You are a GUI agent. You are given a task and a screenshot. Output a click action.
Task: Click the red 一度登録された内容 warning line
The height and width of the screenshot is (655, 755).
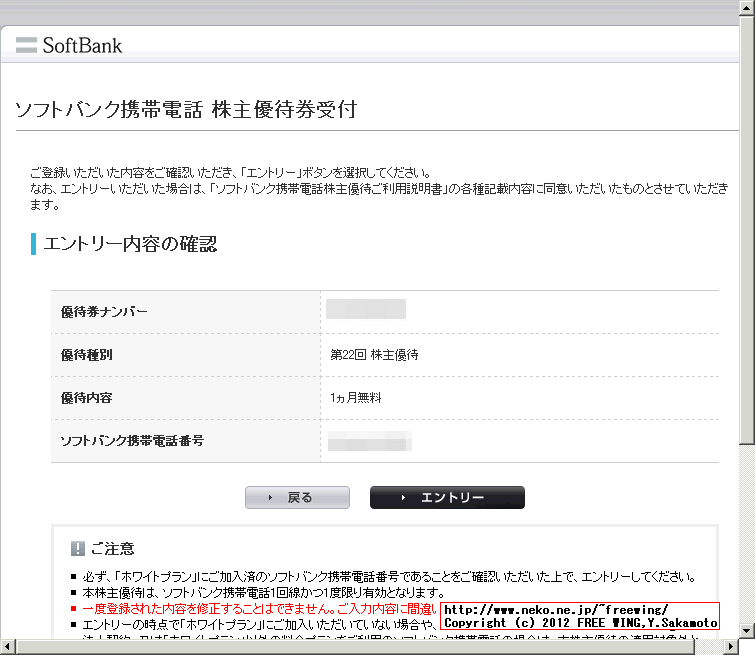click(260, 609)
